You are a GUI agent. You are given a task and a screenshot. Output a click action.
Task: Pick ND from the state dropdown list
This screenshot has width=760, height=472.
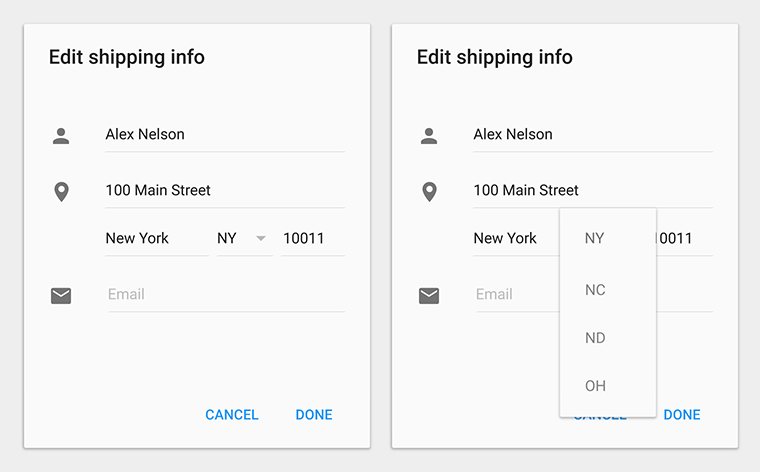pyautogui.click(x=595, y=338)
